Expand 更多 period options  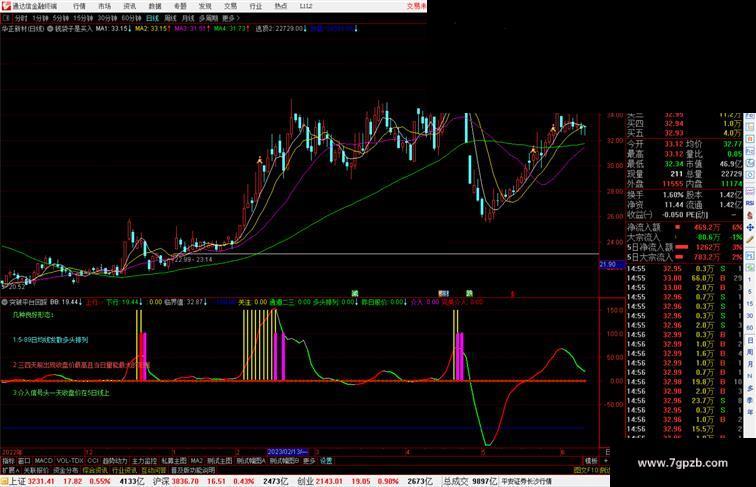(x=230, y=18)
